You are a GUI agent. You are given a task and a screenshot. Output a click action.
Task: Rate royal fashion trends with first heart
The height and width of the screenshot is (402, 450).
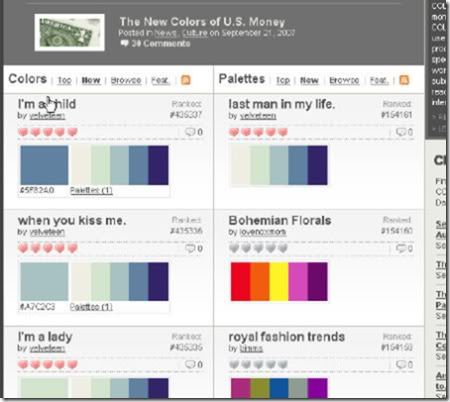234,364
